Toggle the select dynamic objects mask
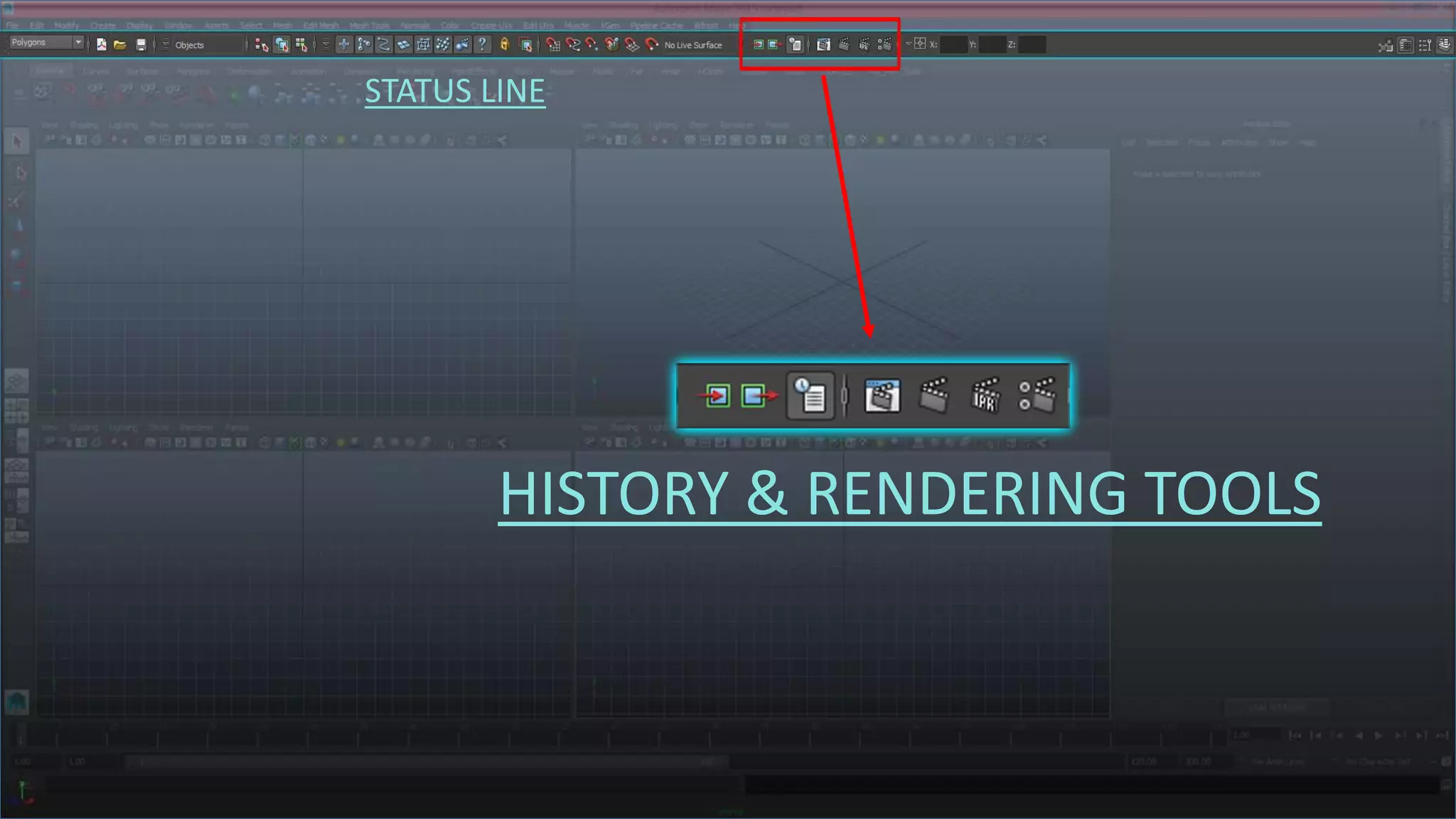 pos(442,45)
